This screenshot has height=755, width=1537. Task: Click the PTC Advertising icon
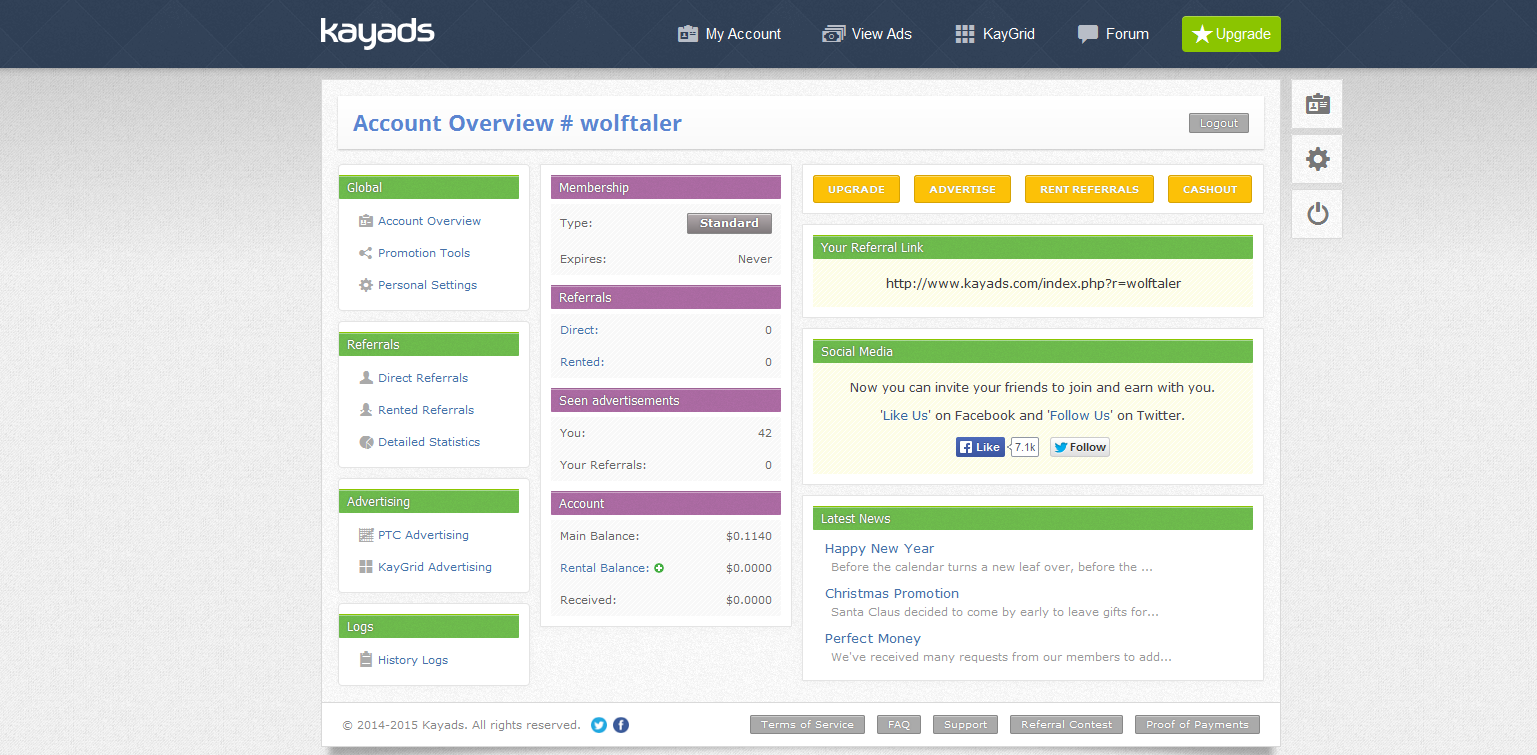[366, 535]
